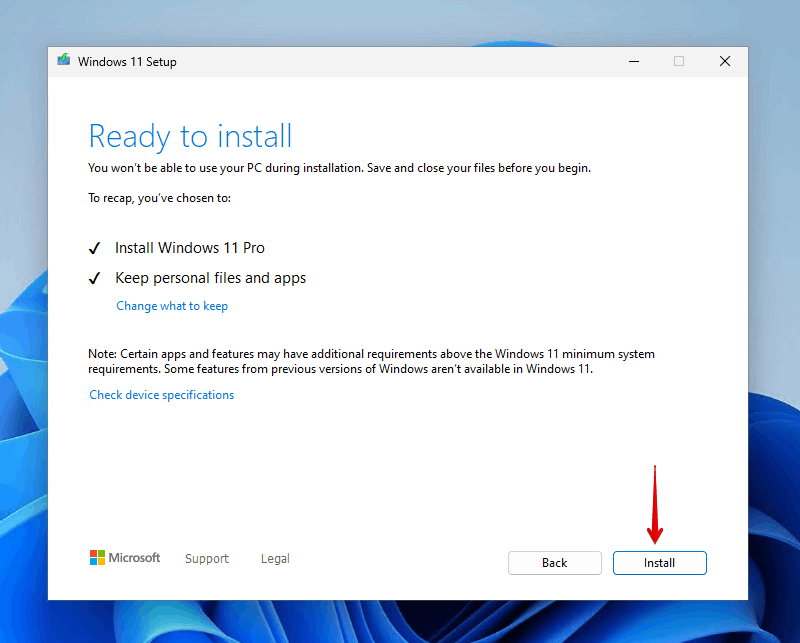This screenshot has width=800, height=643.
Task: Click the Windows 11 Setup title bar icon
Action: coord(64,61)
